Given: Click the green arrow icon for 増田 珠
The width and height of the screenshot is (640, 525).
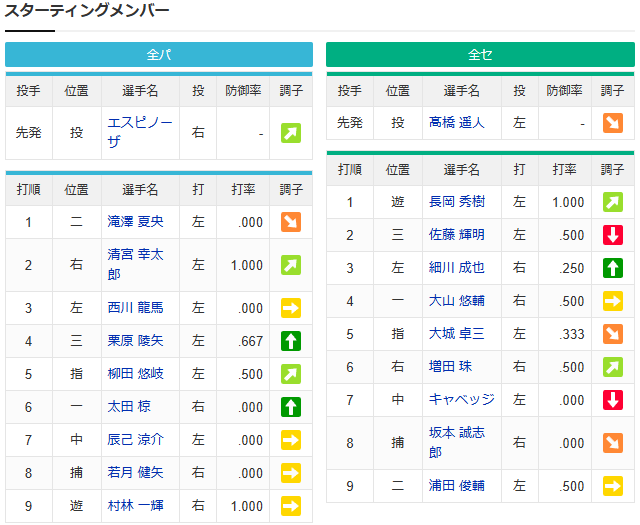Looking at the screenshot, I should tap(613, 367).
